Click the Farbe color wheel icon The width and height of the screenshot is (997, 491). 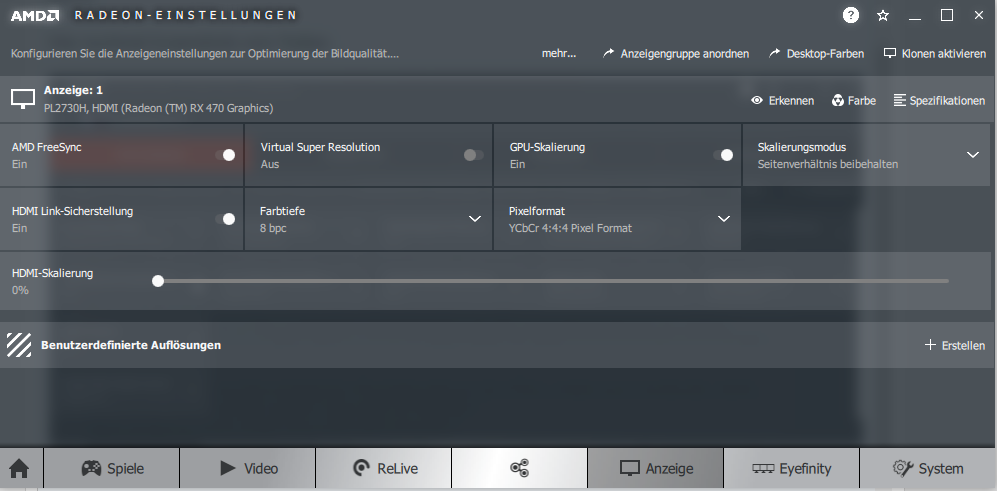point(837,100)
